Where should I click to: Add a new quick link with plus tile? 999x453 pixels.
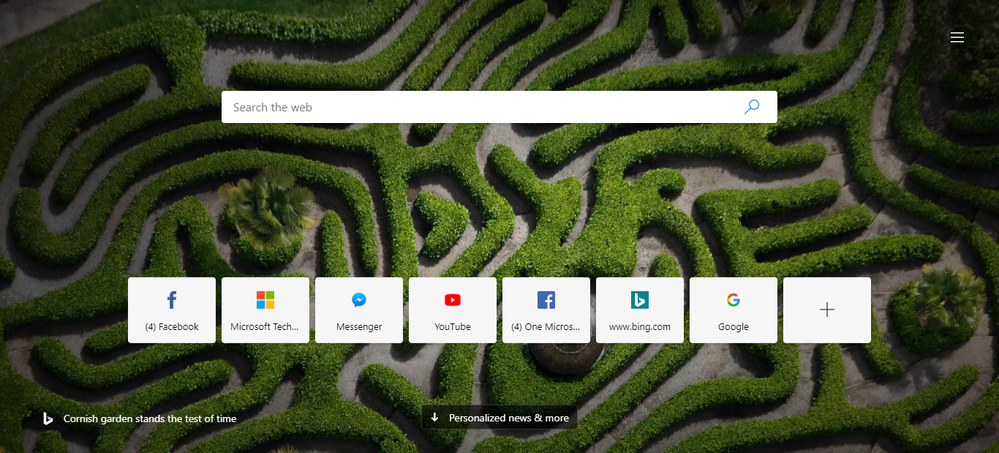pyautogui.click(x=827, y=310)
